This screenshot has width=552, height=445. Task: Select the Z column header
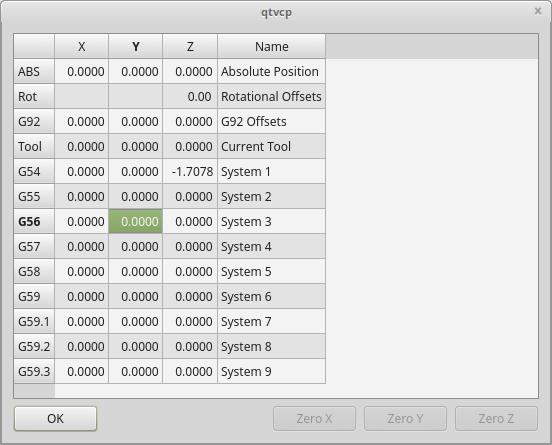(190, 46)
